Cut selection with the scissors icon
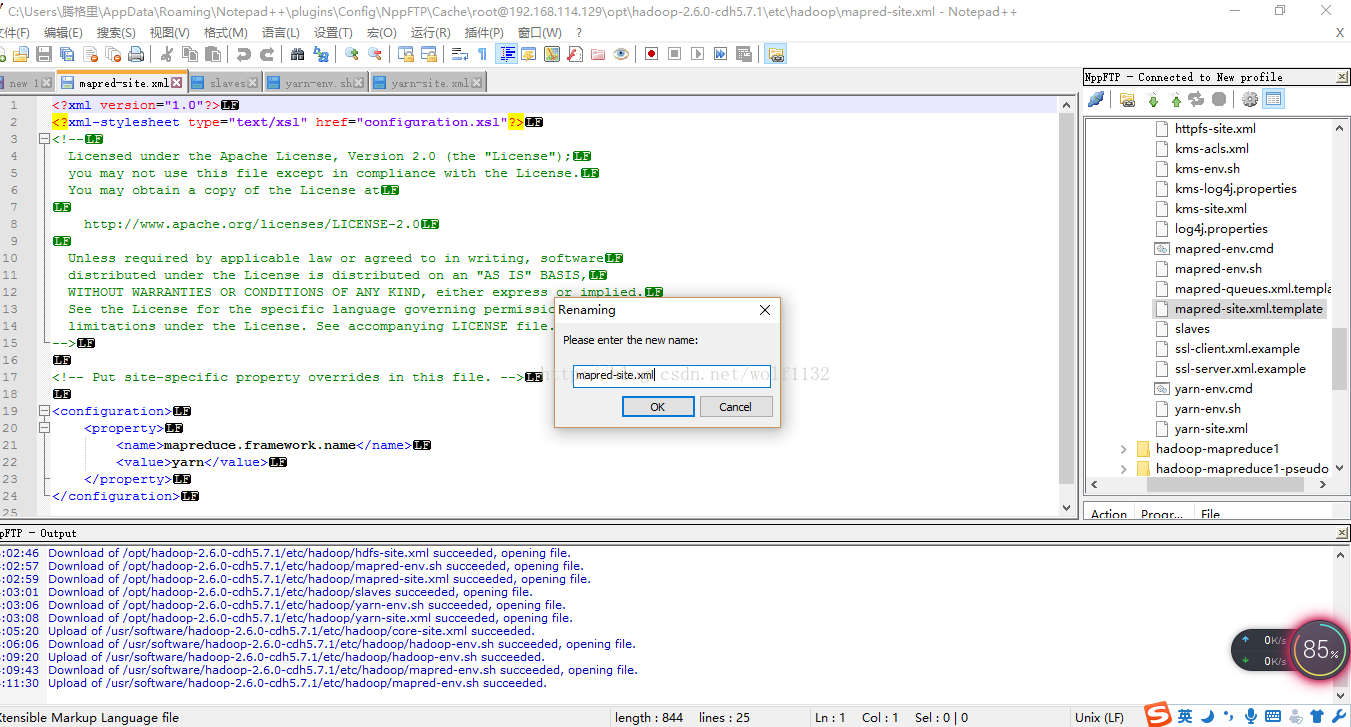Screen dimensions: 1351x727 [x=167, y=54]
